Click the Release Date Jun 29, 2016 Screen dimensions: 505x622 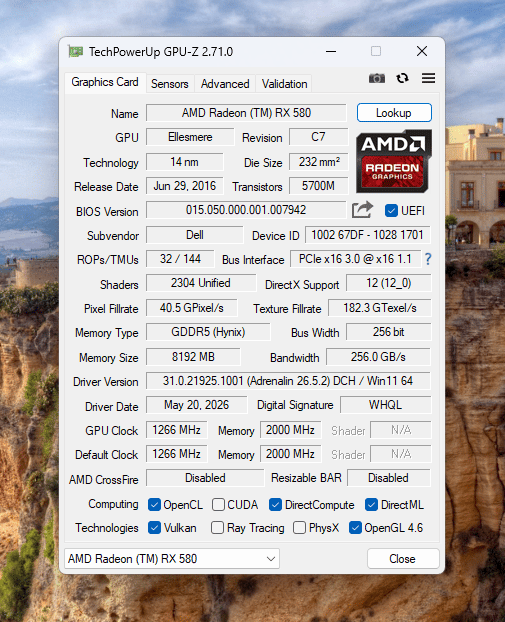click(184, 186)
